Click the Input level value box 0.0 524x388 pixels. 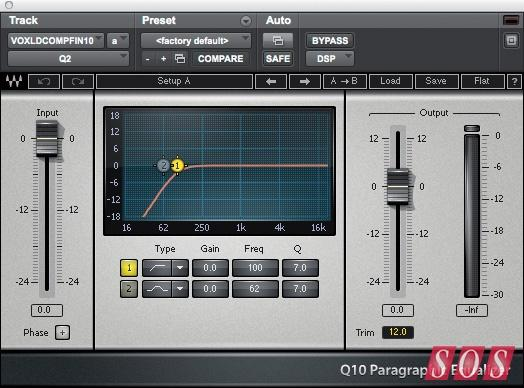coord(47,310)
